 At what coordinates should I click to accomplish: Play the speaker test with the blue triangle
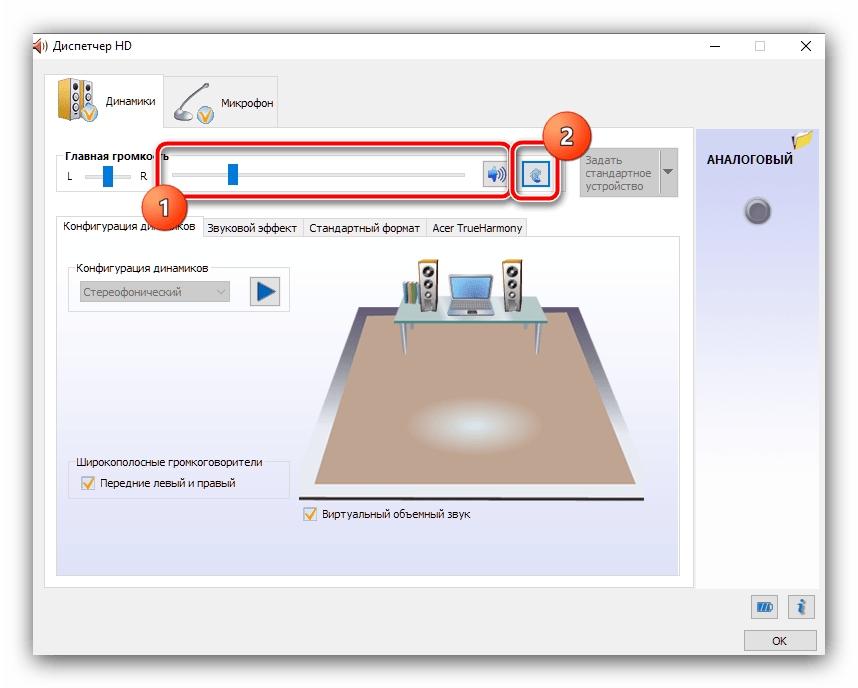pos(265,291)
